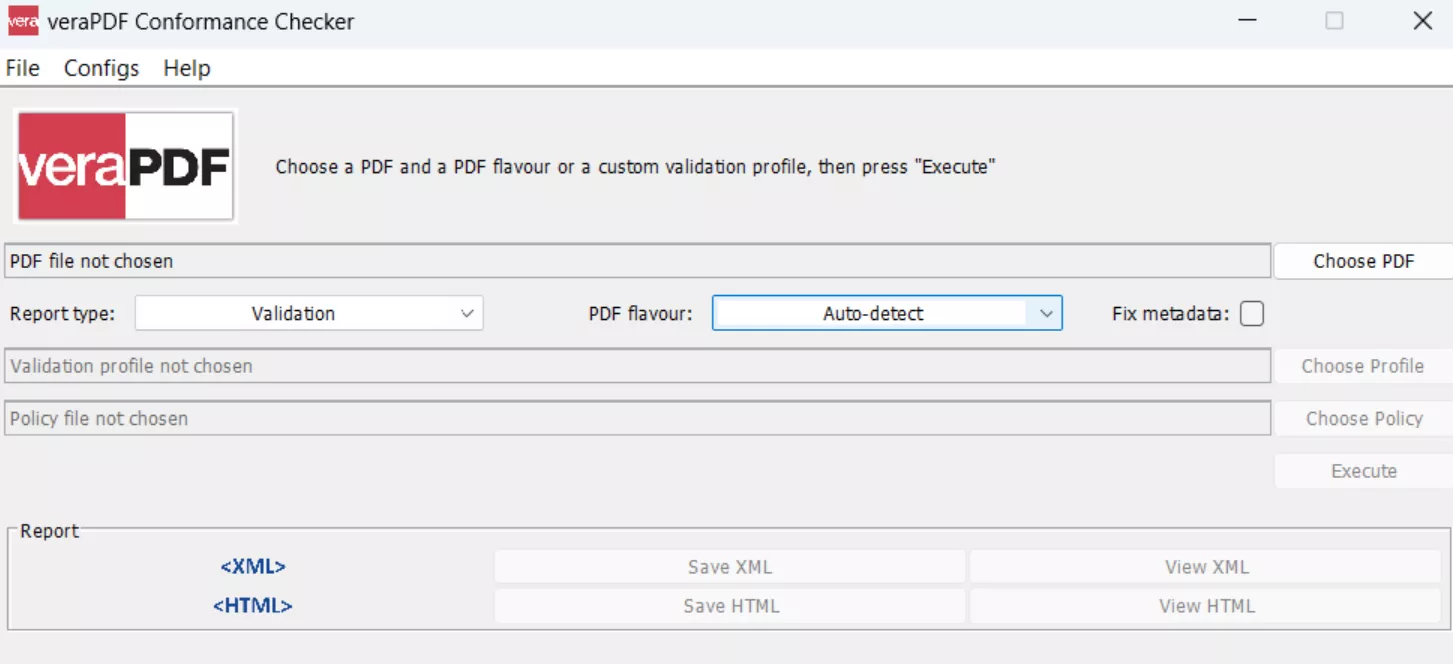Open the Configs menu

coord(100,68)
